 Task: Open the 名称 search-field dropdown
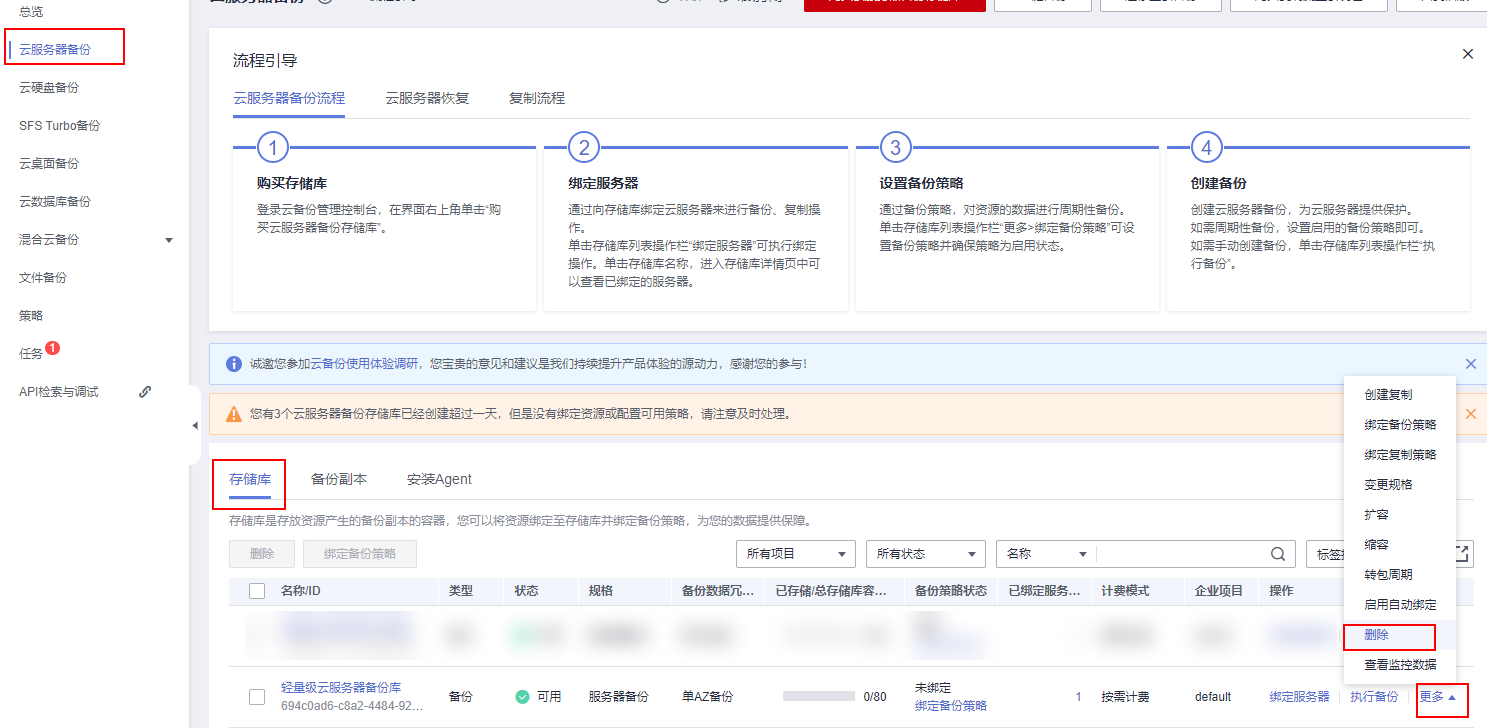(x=1046, y=554)
